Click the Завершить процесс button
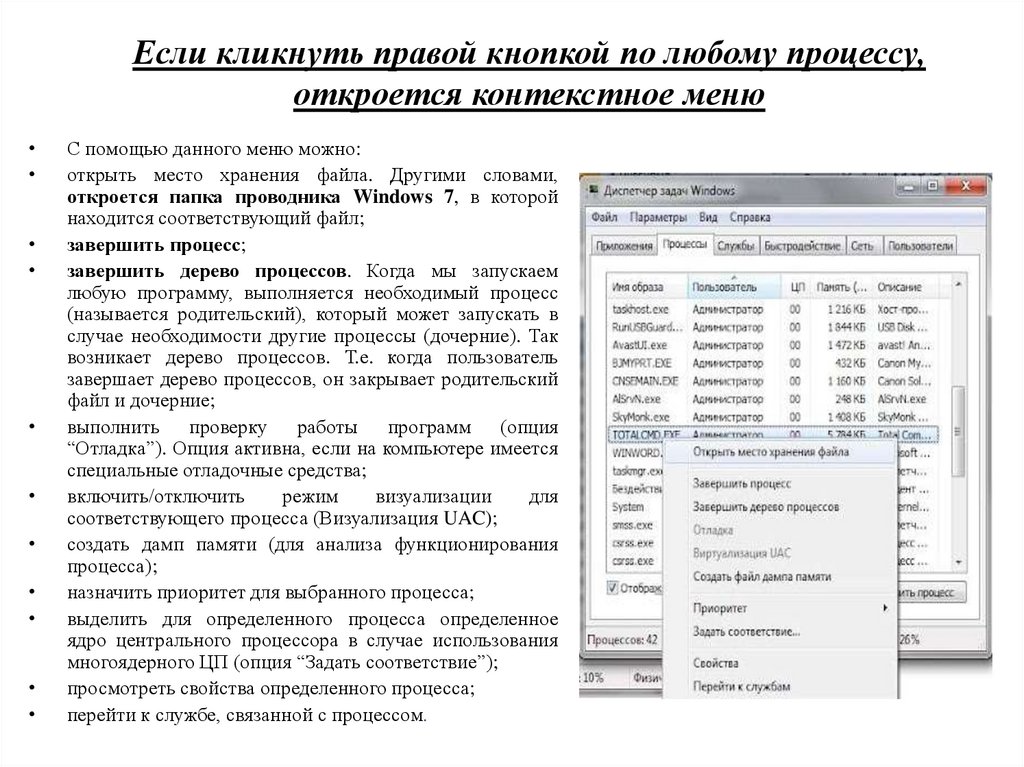The height and width of the screenshot is (767, 1024). tap(931, 593)
